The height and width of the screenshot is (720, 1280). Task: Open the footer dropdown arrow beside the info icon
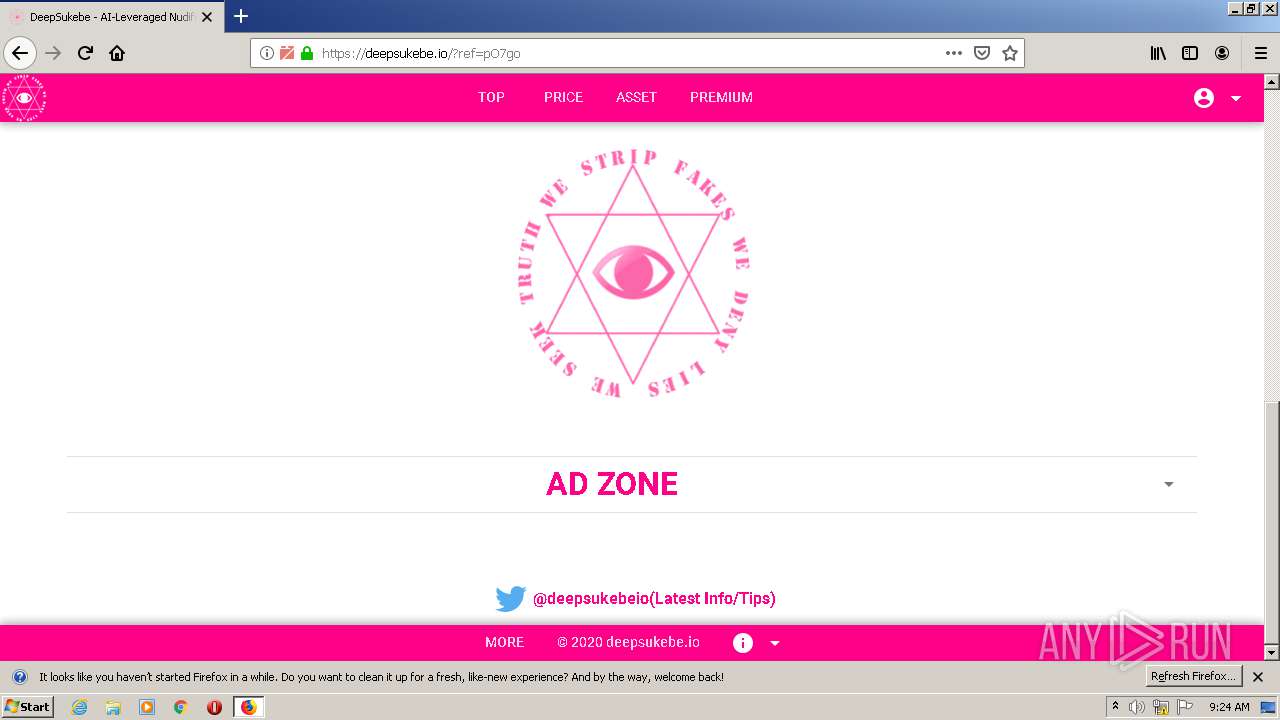click(775, 644)
